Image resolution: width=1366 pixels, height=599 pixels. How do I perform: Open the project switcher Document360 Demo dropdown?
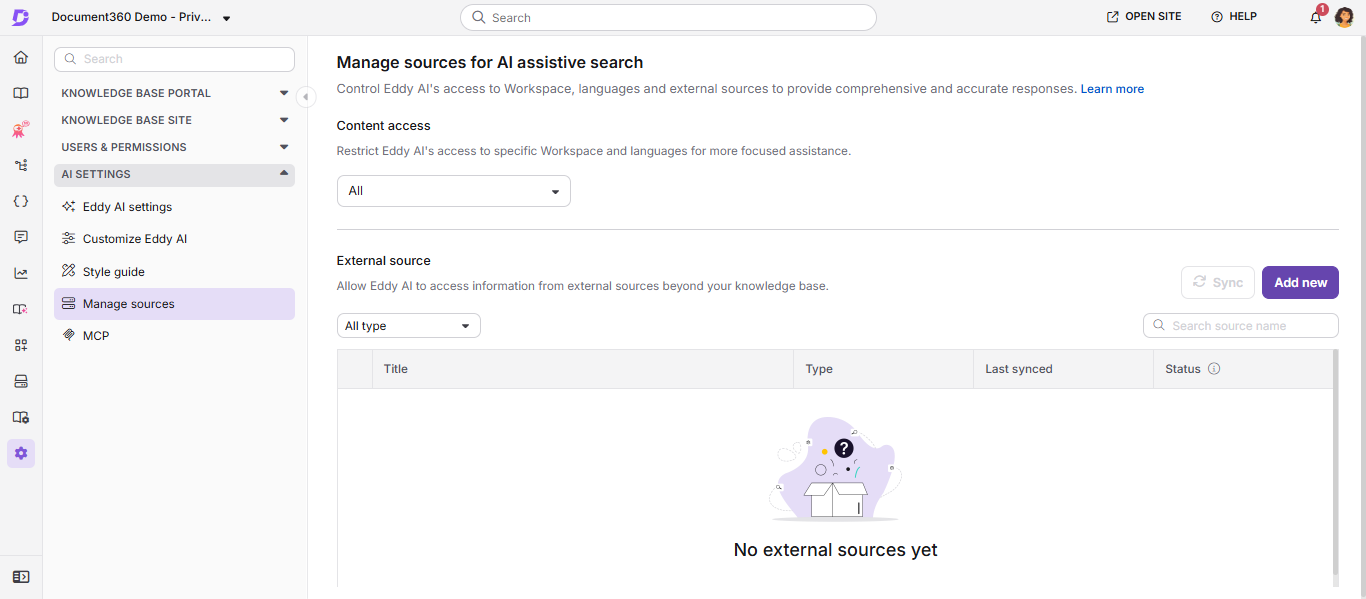click(x=141, y=17)
